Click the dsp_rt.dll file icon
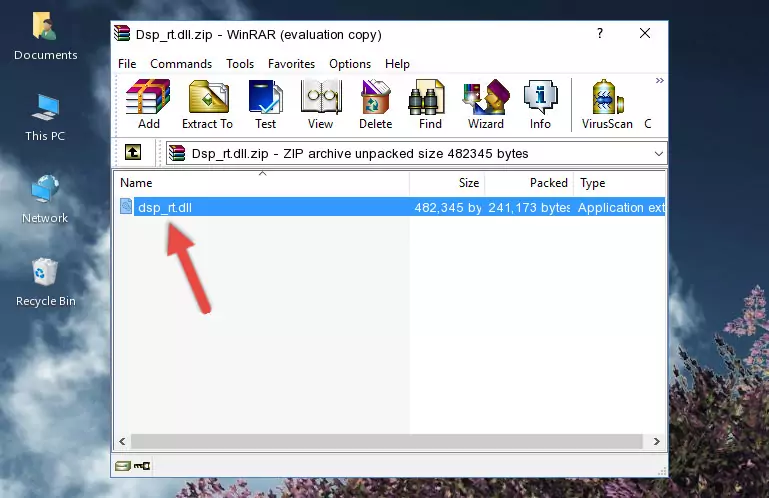Screen dimensions: 769x498 (126, 207)
